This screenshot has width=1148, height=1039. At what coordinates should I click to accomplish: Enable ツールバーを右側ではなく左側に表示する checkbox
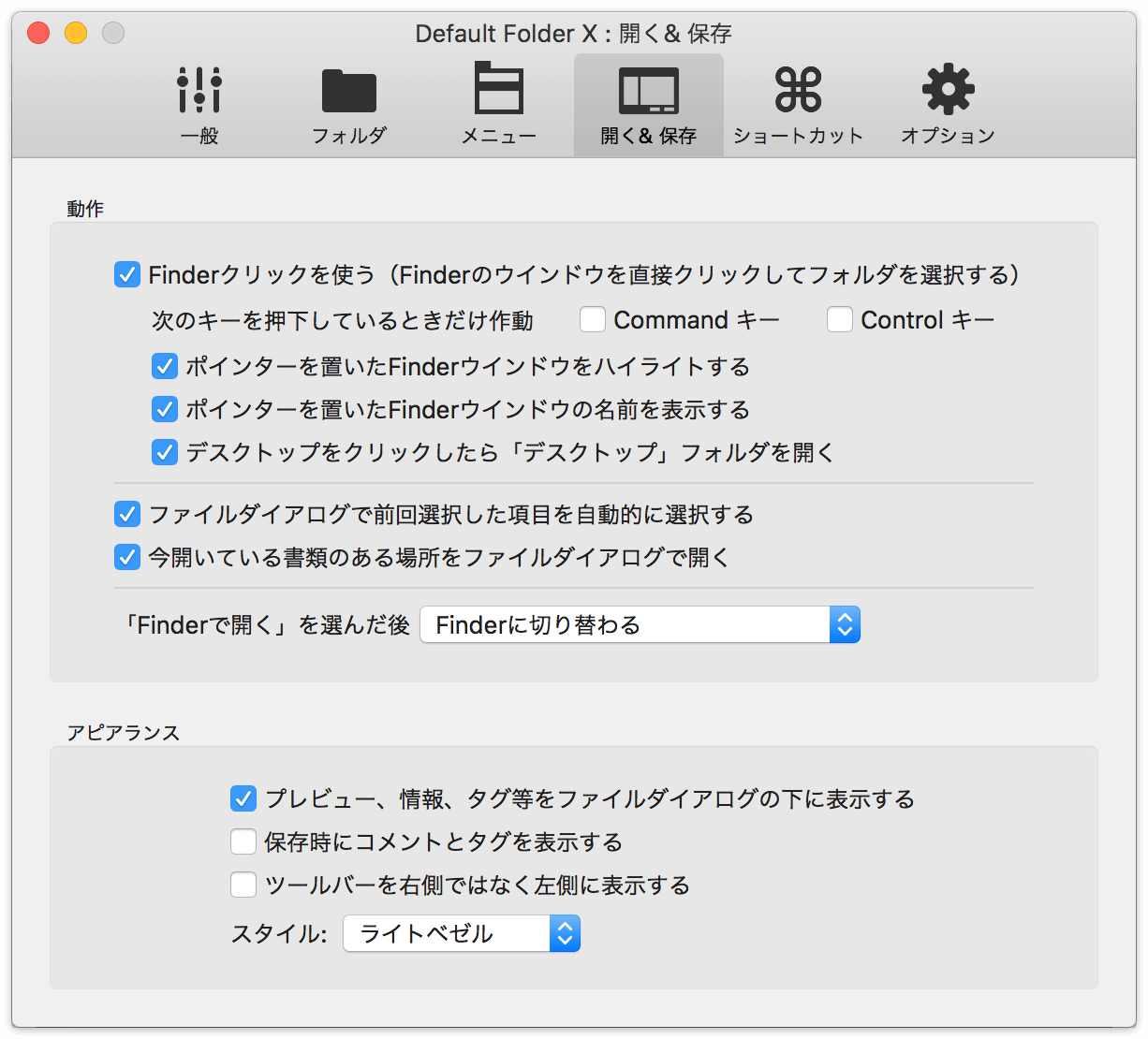coord(243,885)
